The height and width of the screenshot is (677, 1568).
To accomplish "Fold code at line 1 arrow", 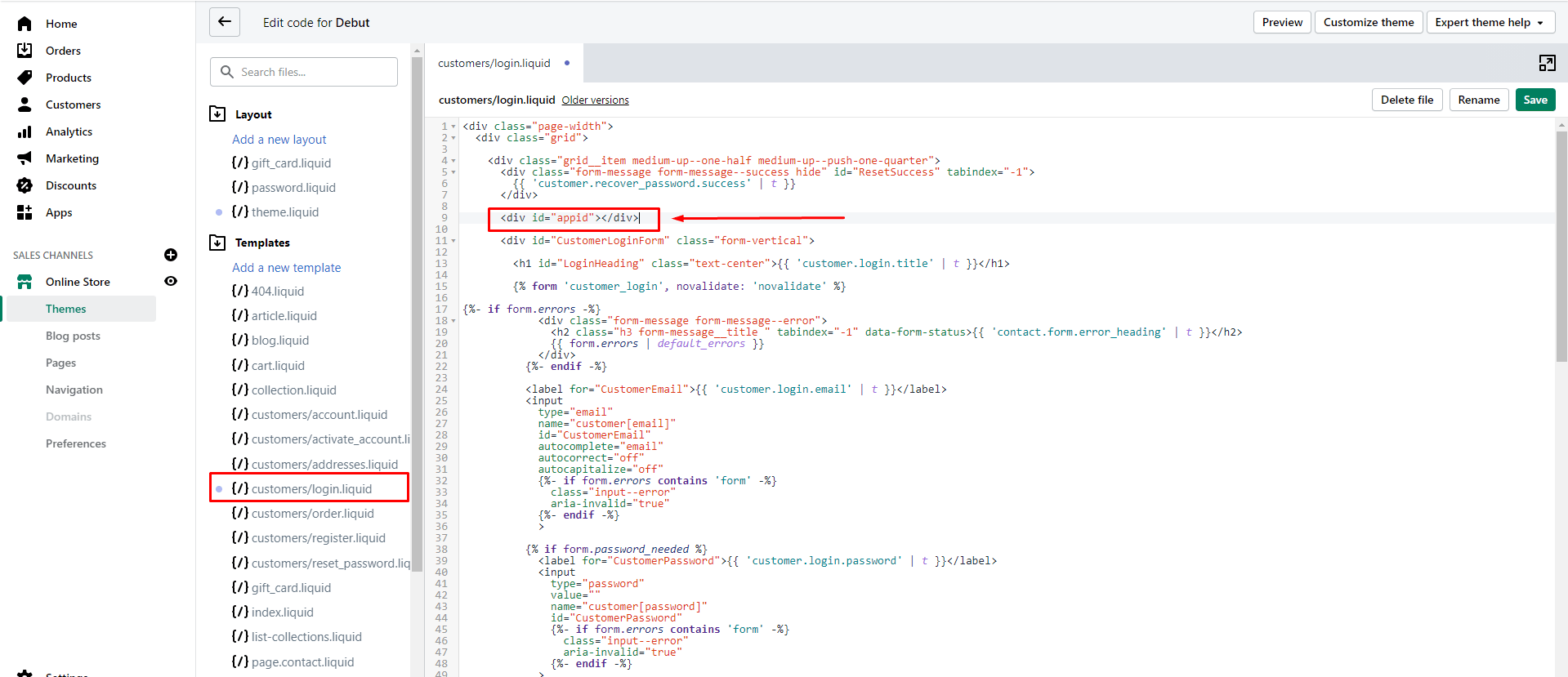I will point(453,127).
